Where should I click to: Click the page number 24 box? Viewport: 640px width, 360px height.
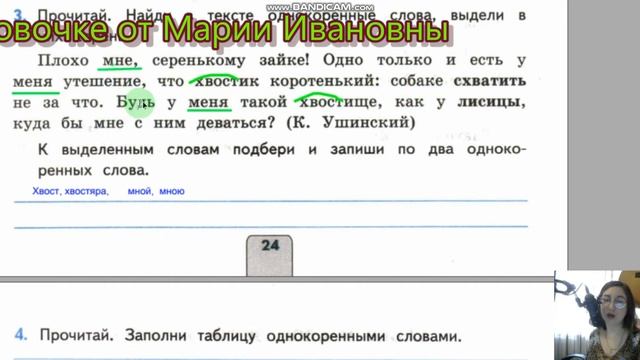(x=269, y=256)
